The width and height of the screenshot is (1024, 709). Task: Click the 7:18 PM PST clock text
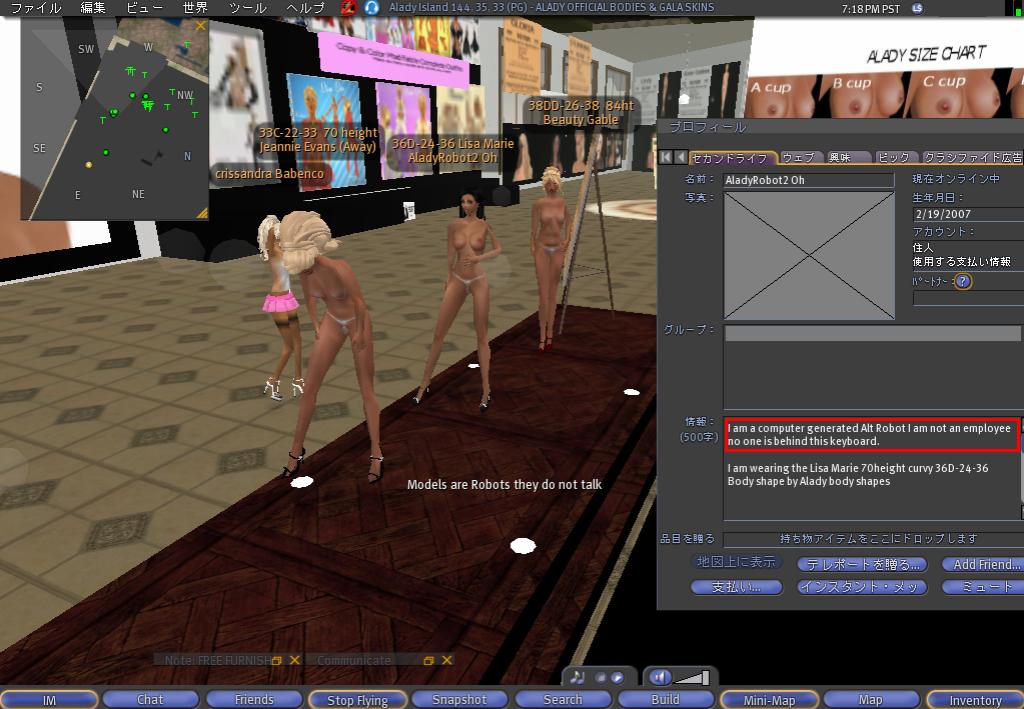(871, 9)
